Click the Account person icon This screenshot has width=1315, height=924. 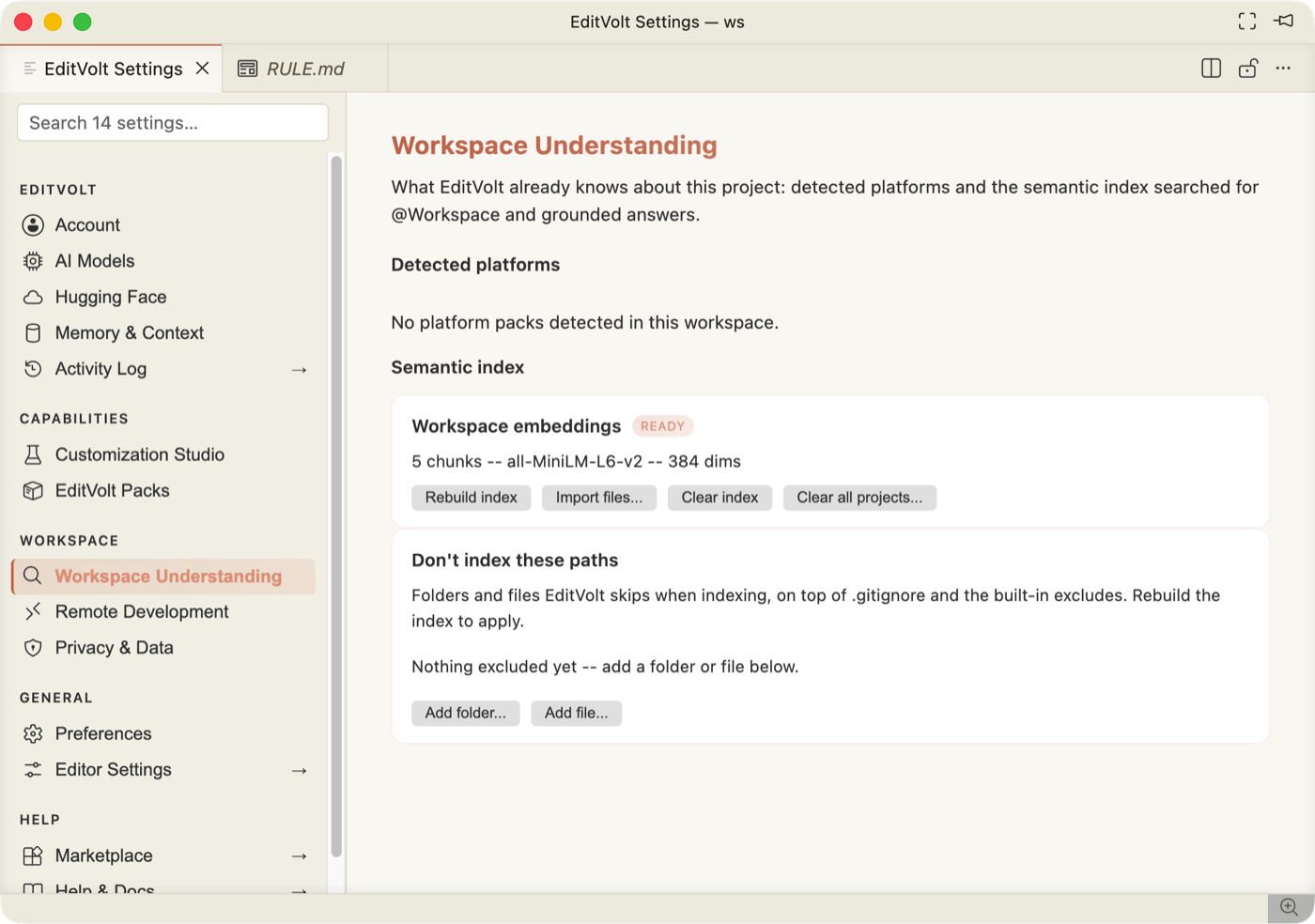pyautogui.click(x=33, y=225)
